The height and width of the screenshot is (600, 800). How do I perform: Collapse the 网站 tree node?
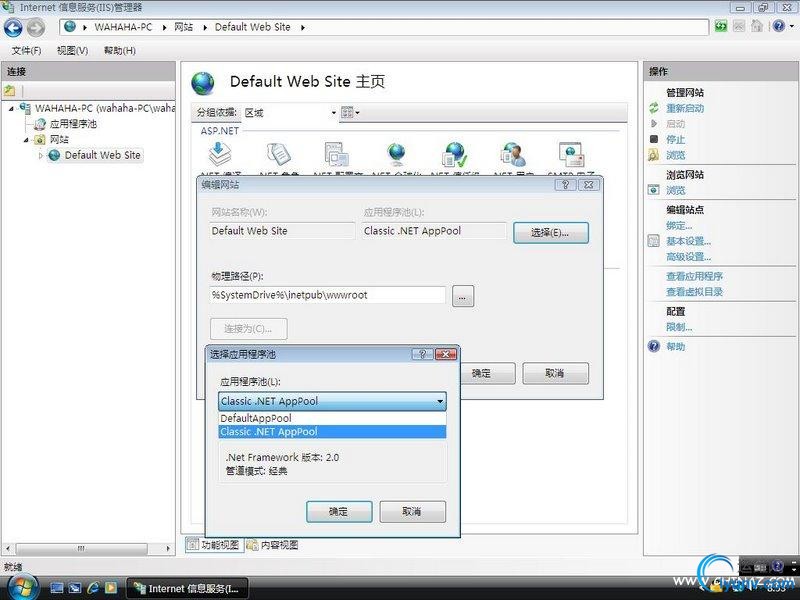[26, 140]
